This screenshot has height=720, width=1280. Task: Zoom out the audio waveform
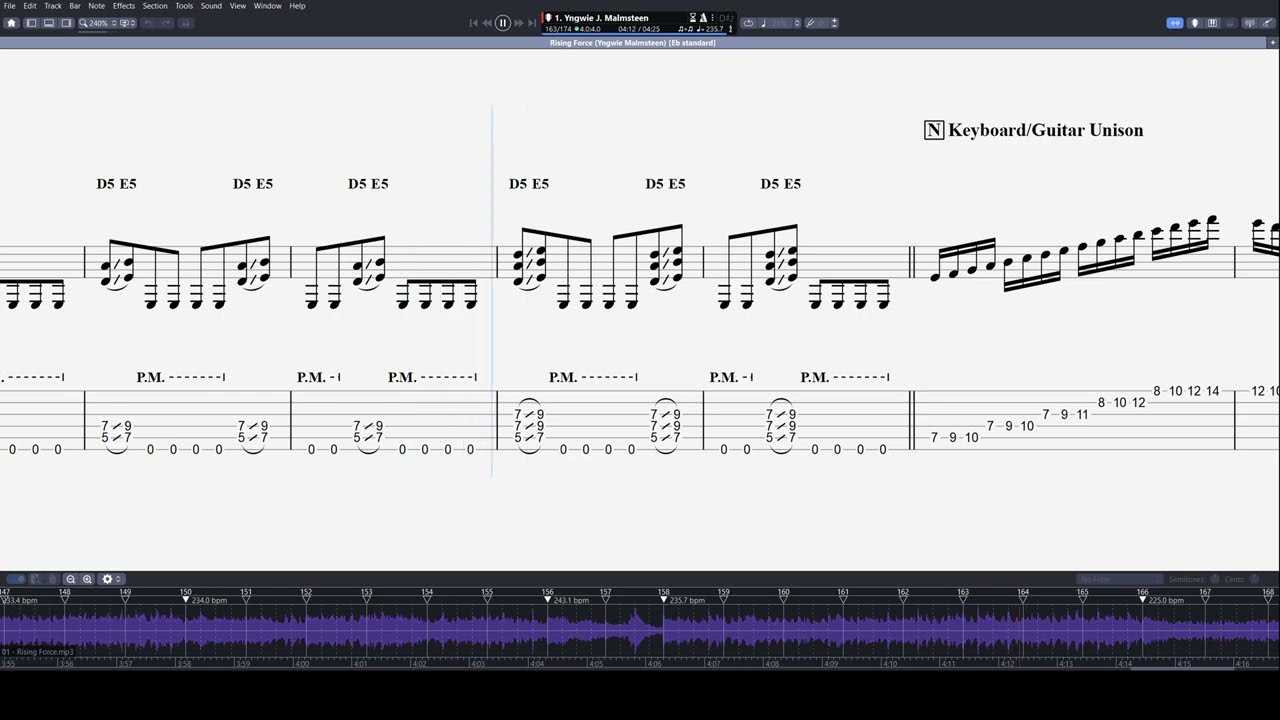coord(71,579)
